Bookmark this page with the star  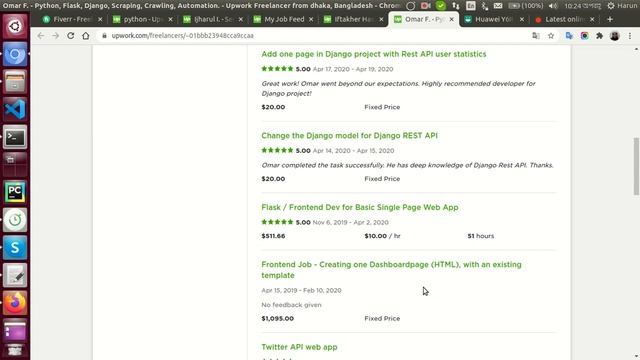pyautogui.click(x=551, y=36)
